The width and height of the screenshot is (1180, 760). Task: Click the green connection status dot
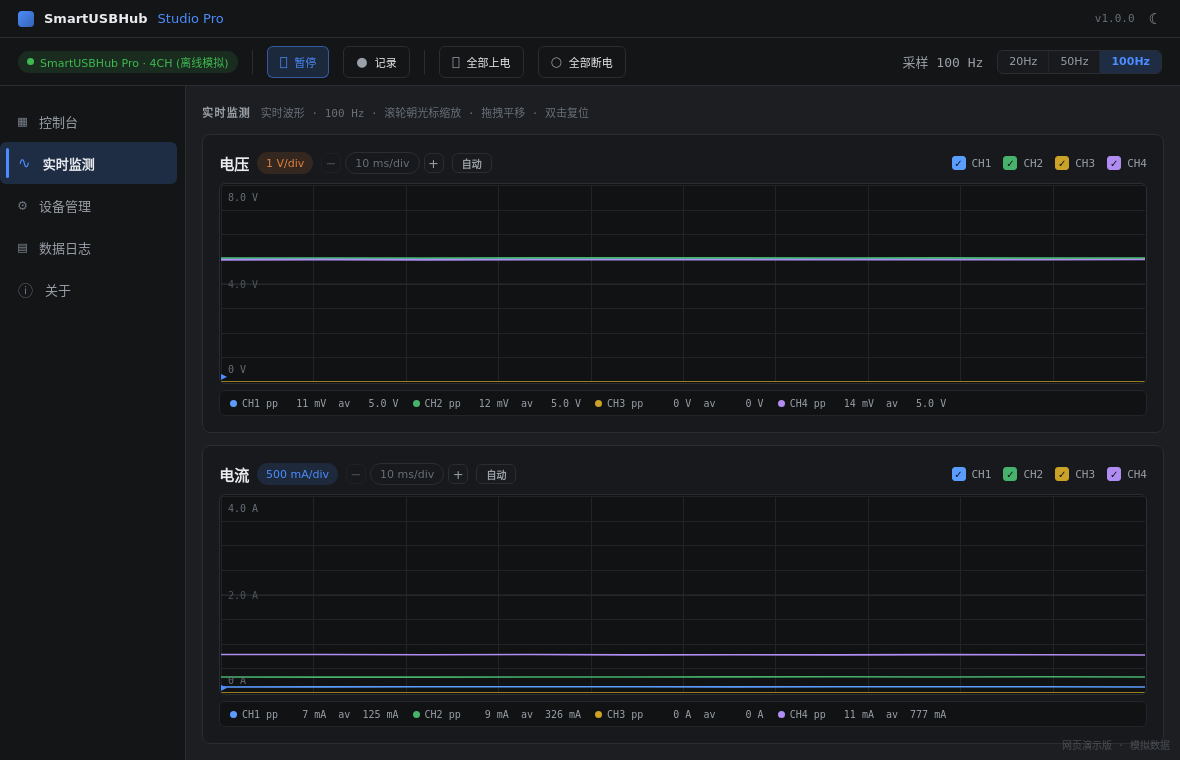point(30,62)
